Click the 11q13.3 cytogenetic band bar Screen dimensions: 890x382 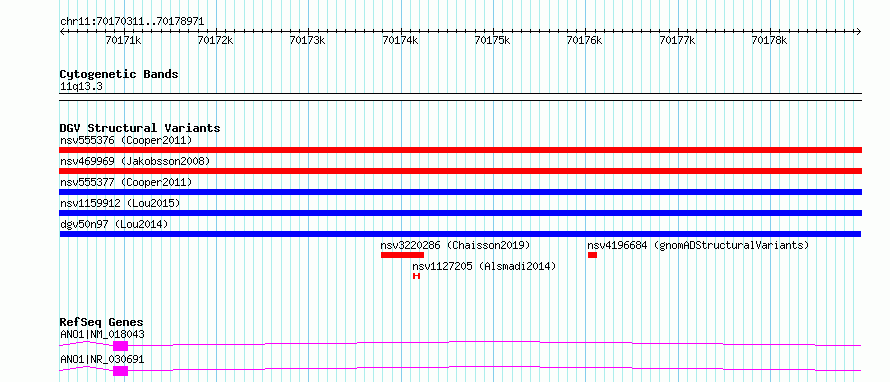[460, 96]
